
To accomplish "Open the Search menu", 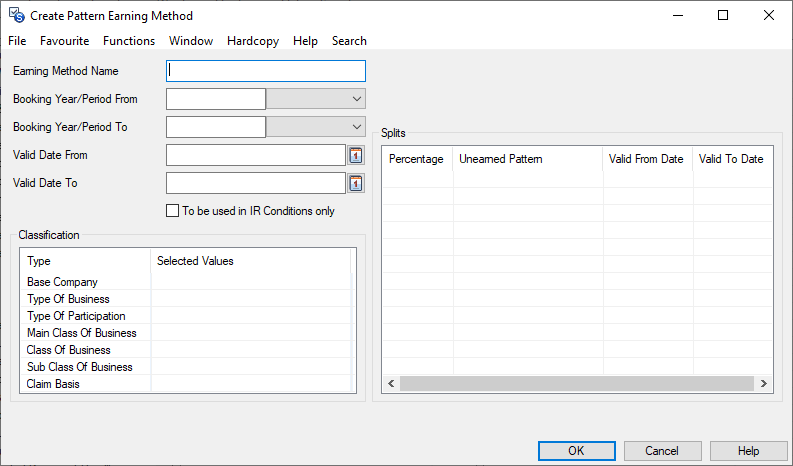I will [349, 41].
